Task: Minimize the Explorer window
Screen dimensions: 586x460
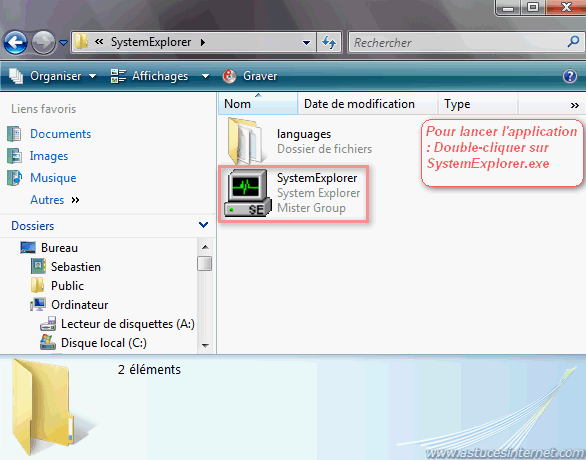Action: tap(508, 7)
